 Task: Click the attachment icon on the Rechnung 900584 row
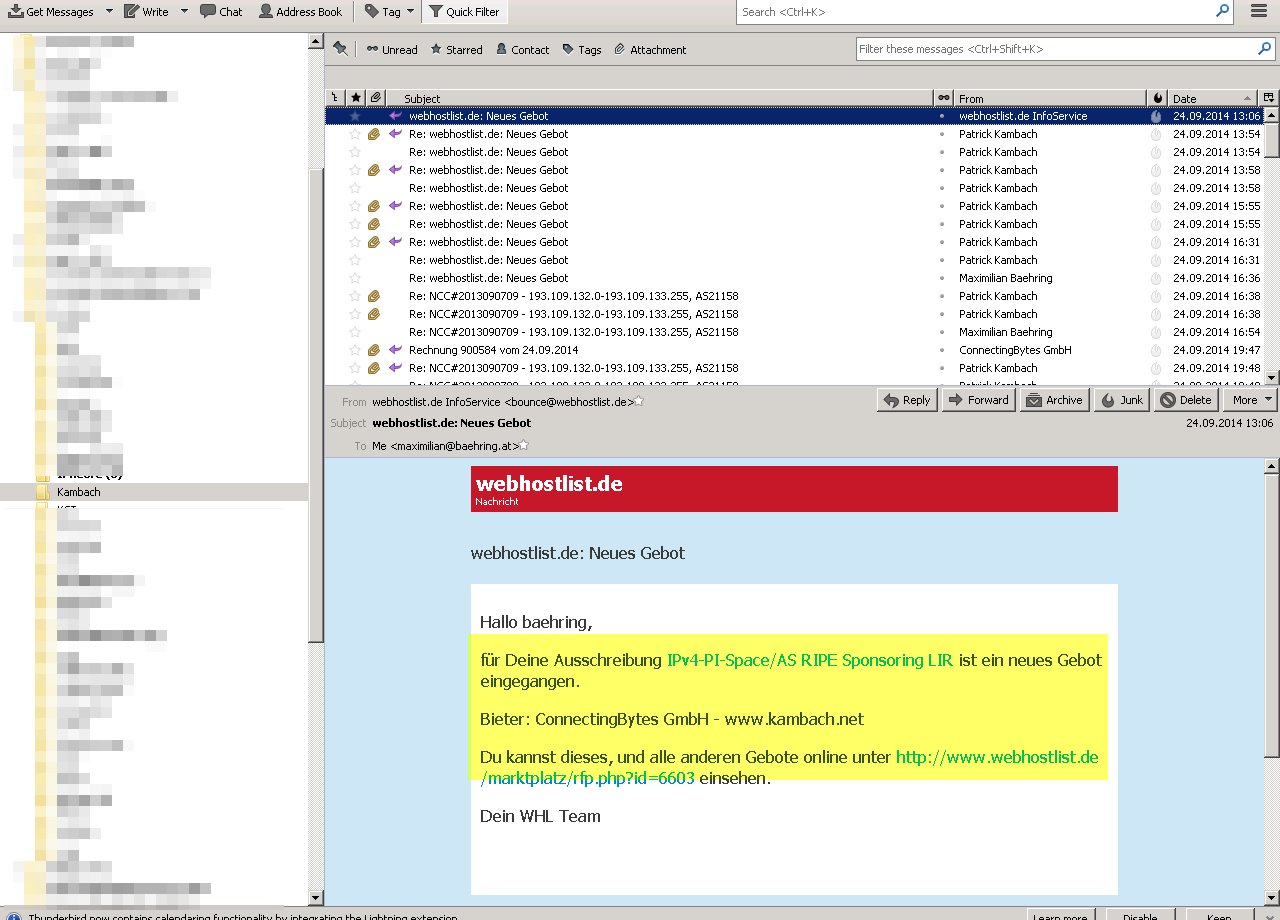(374, 350)
